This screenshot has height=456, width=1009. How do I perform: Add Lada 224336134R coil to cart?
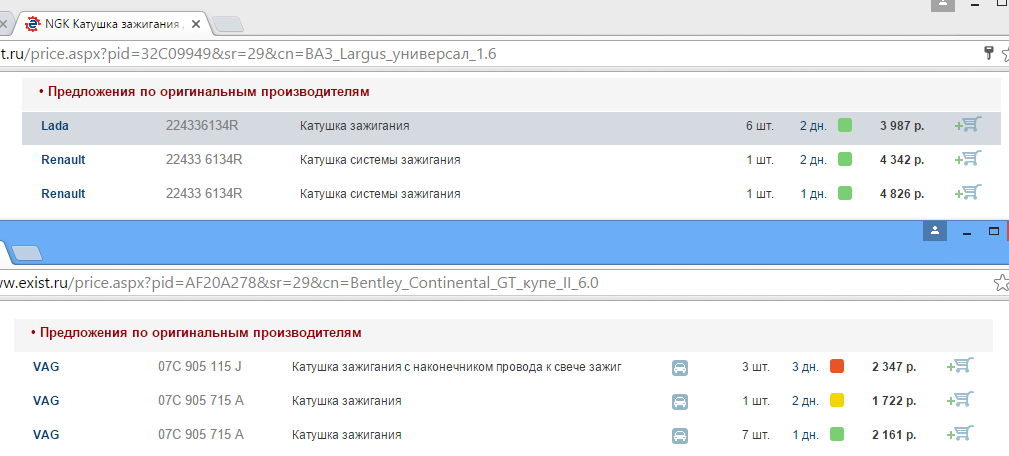968,125
